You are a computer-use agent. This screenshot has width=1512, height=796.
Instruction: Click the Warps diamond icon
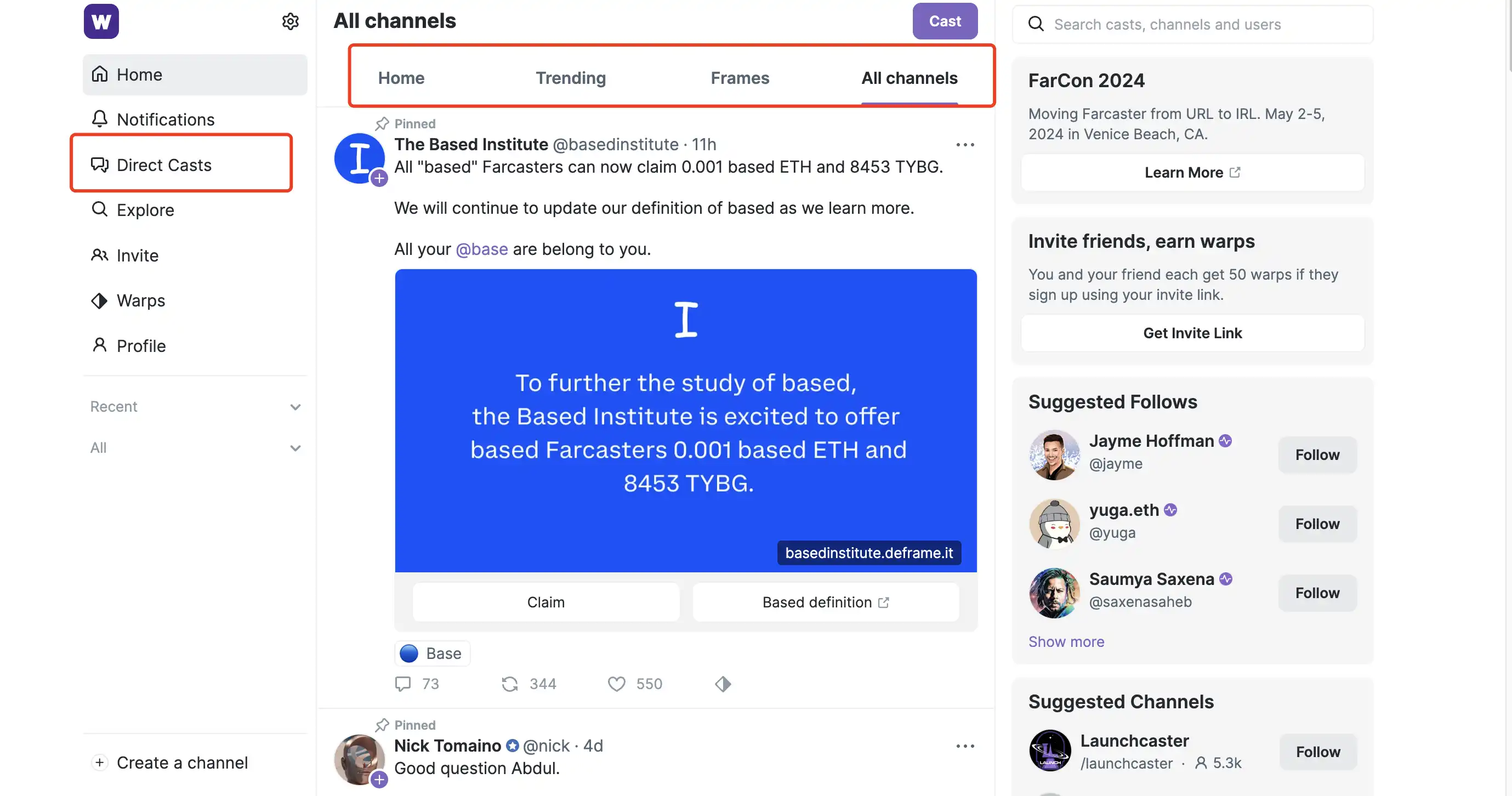99,299
